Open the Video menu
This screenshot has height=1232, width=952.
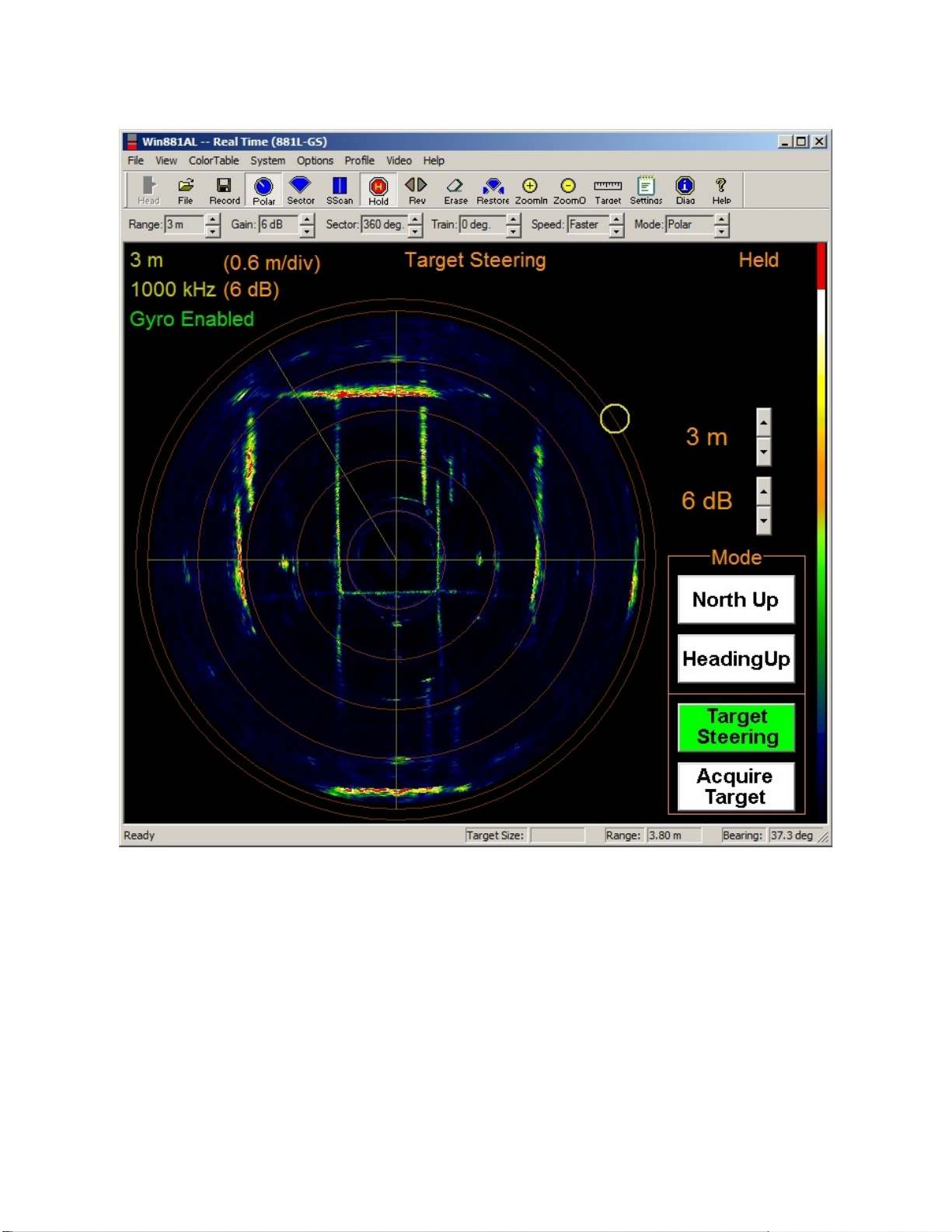pos(399,161)
